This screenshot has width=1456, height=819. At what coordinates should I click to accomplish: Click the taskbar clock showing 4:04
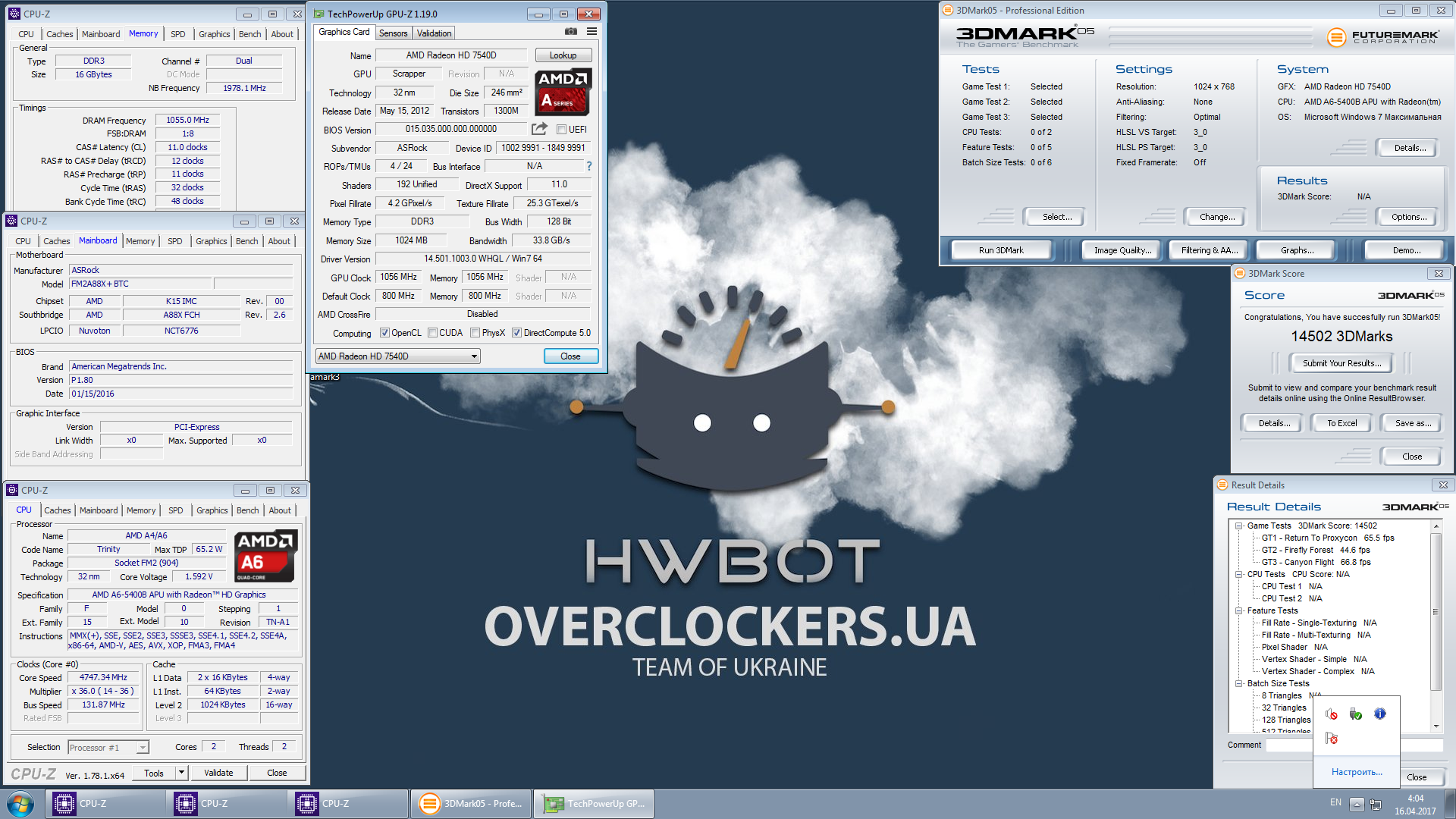(1415, 805)
